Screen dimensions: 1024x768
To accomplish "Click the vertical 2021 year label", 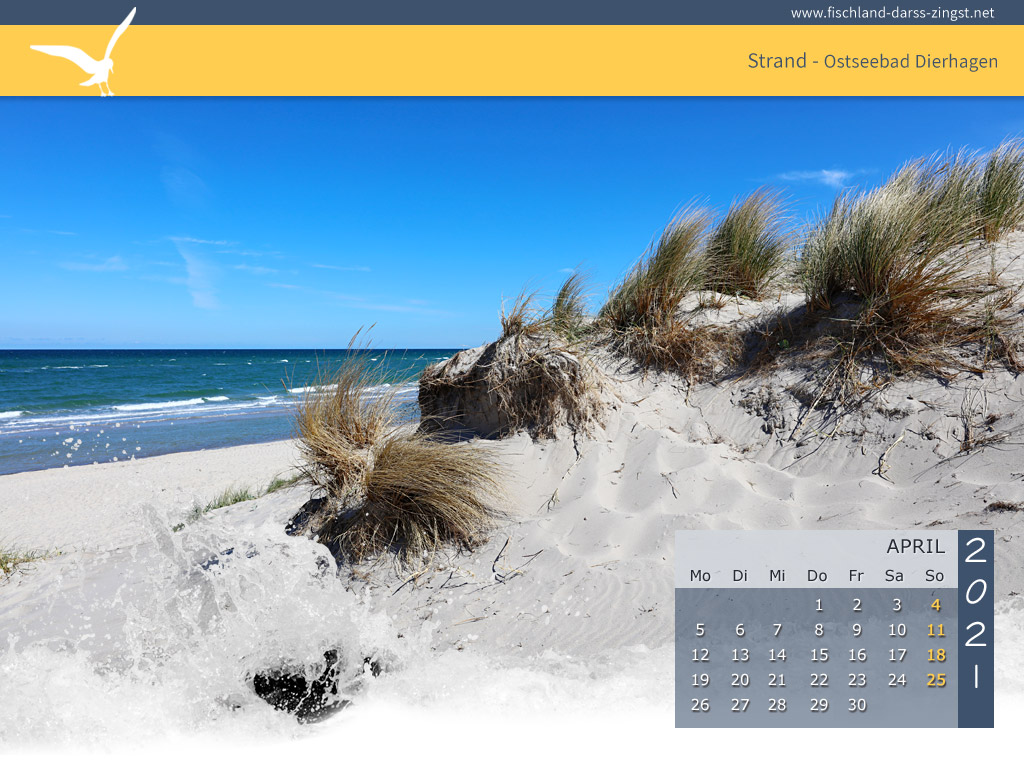I will tap(976, 612).
